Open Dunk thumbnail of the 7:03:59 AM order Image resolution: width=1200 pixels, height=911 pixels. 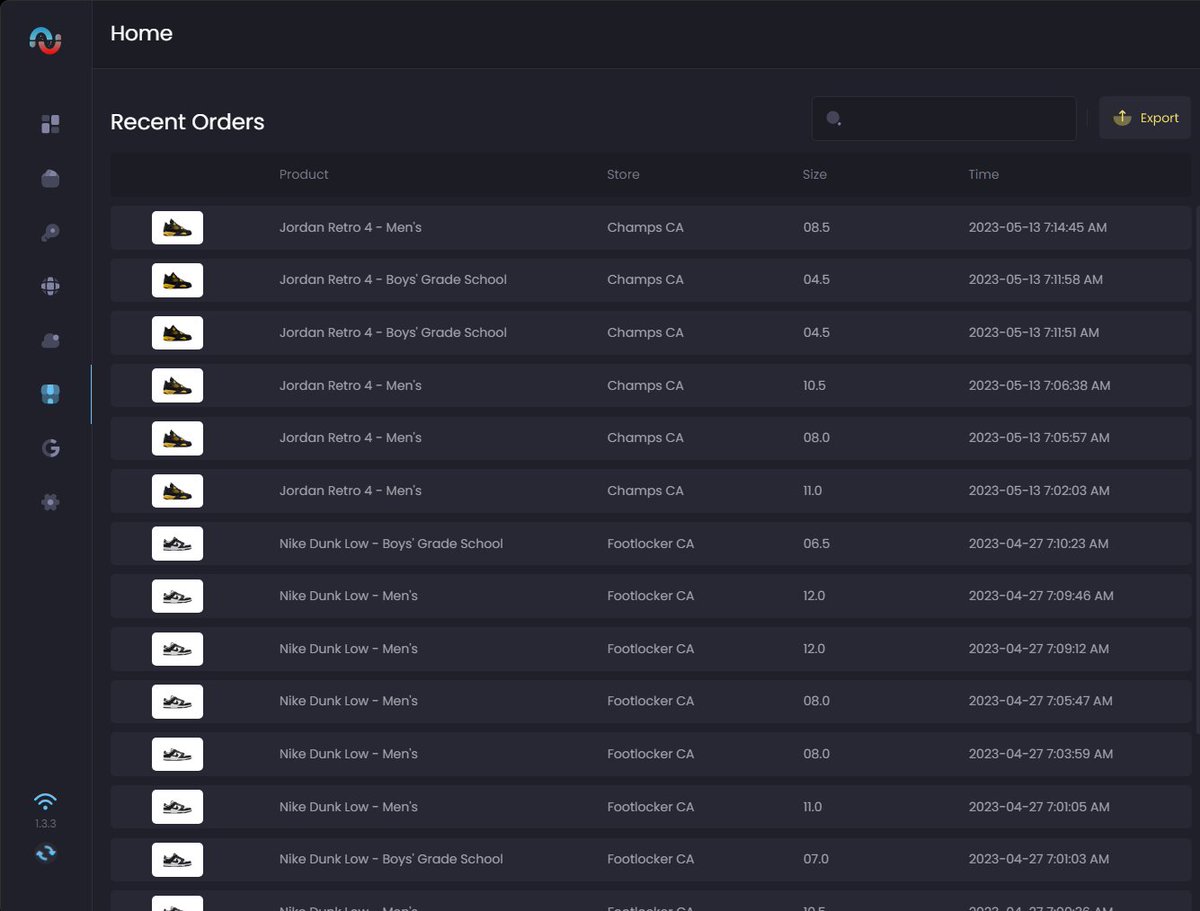[x=177, y=754]
